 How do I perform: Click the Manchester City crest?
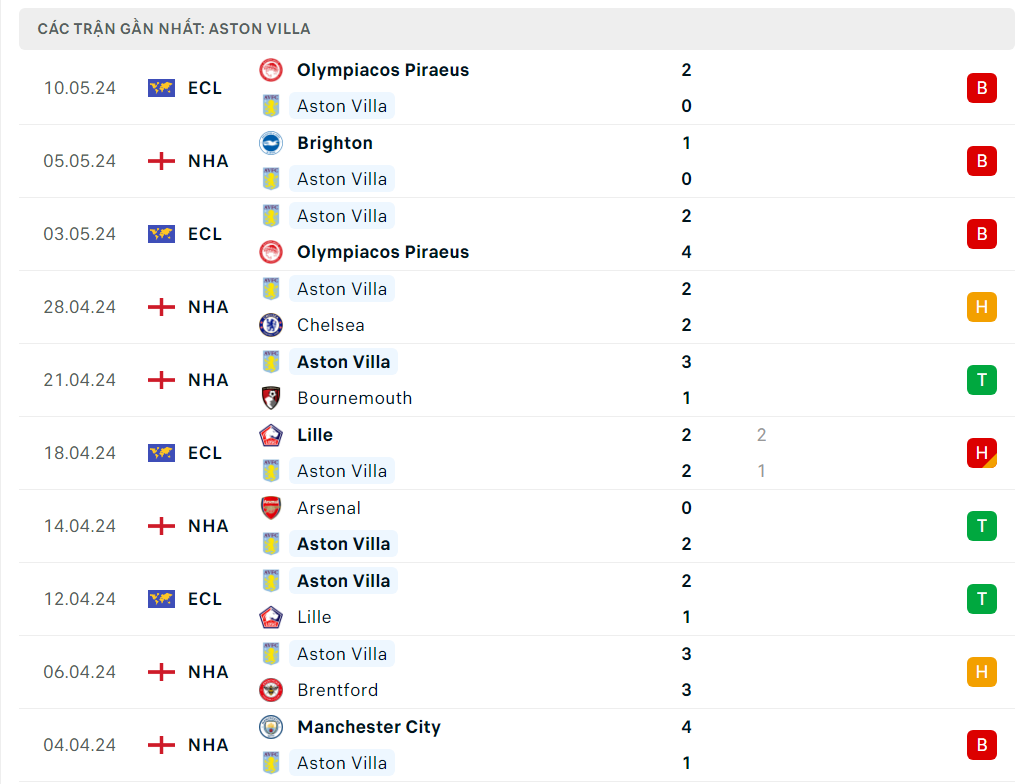coord(271,727)
